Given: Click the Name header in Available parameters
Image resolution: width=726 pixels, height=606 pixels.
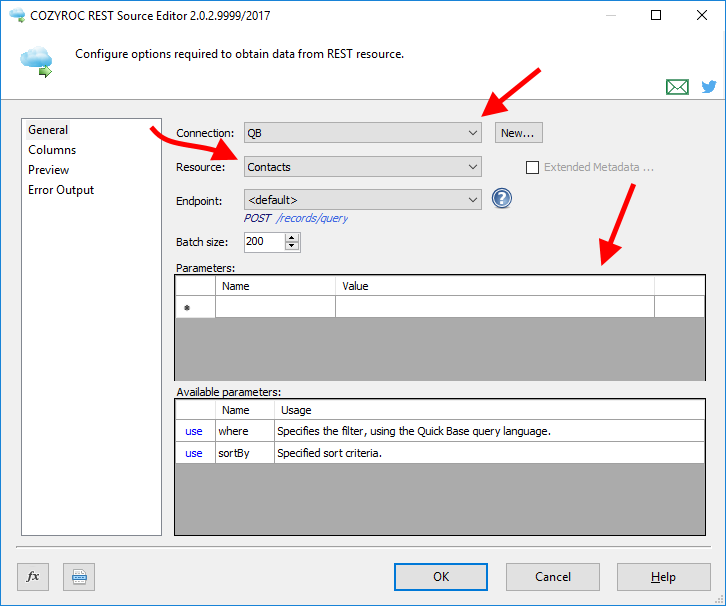Looking at the screenshot, I should click(245, 410).
